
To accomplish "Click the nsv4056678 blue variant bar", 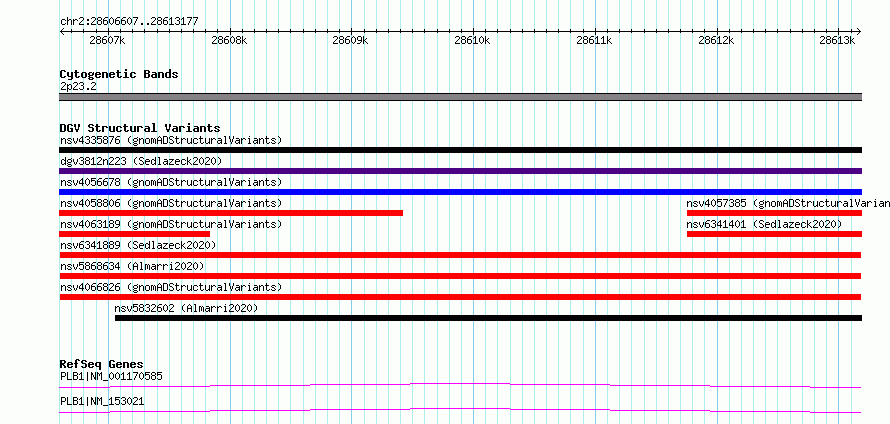I will (460, 192).
